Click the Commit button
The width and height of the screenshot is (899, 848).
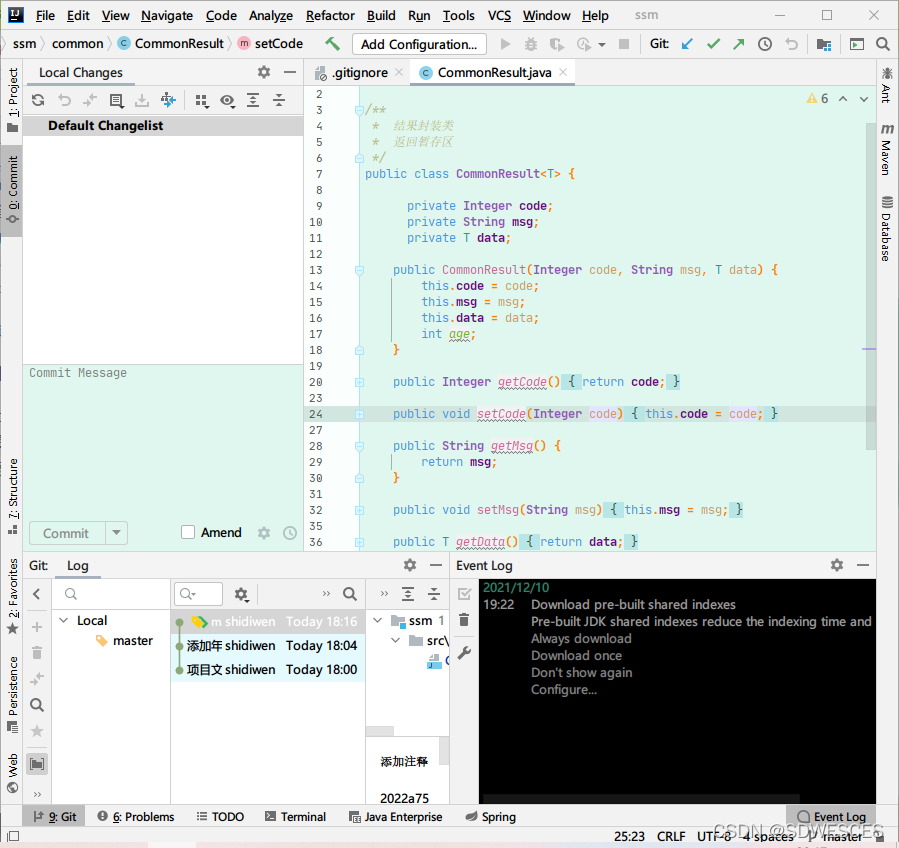(x=67, y=533)
